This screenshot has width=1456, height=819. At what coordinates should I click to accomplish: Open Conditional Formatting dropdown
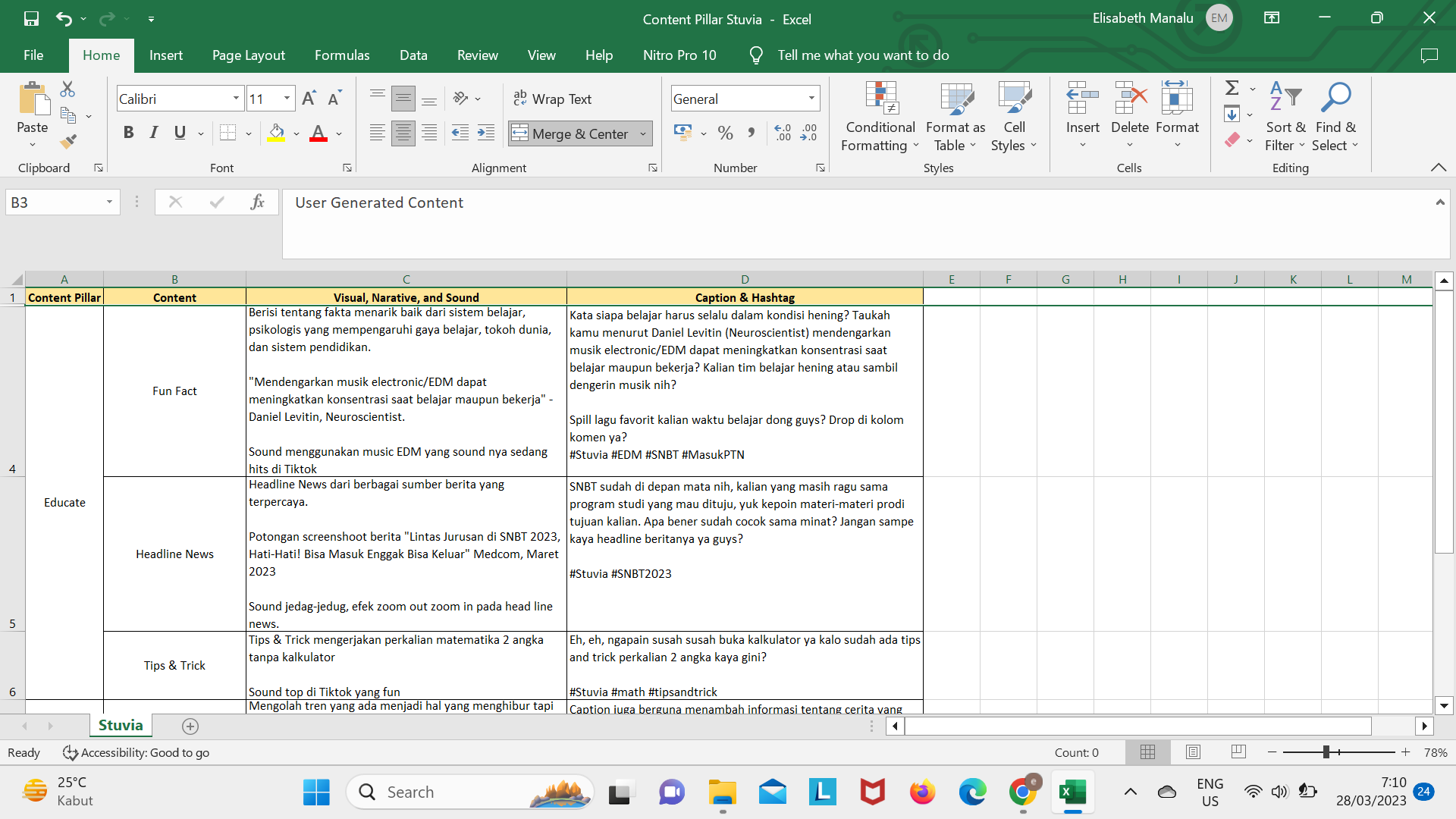click(x=880, y=117)
